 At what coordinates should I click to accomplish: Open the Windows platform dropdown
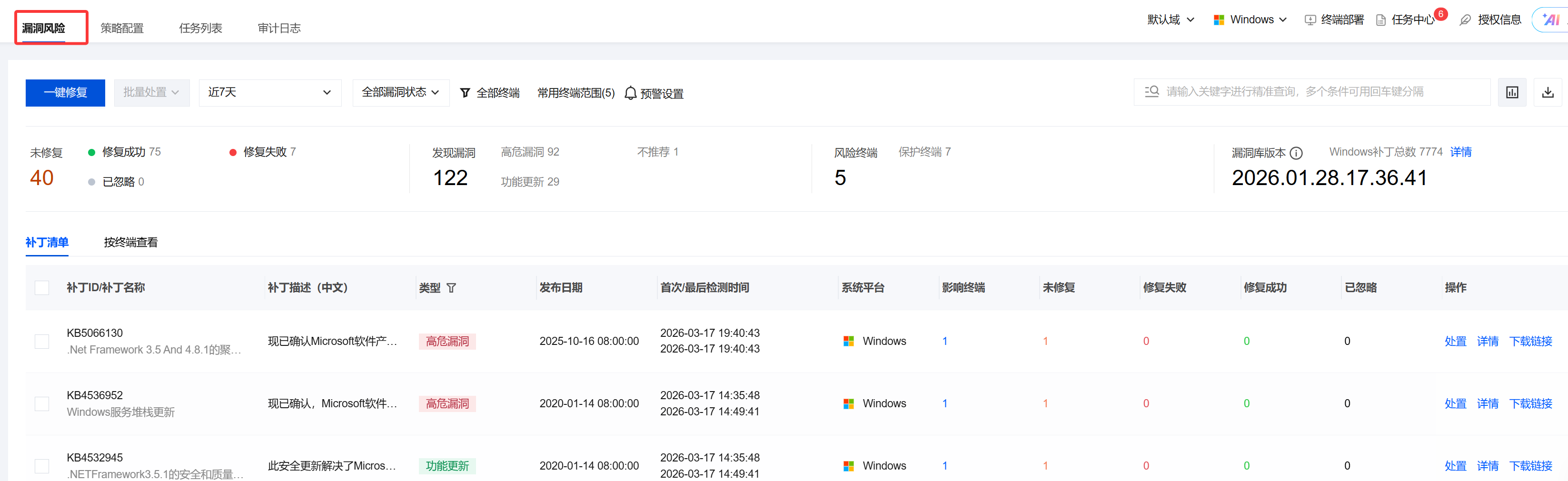[1250, 20]
